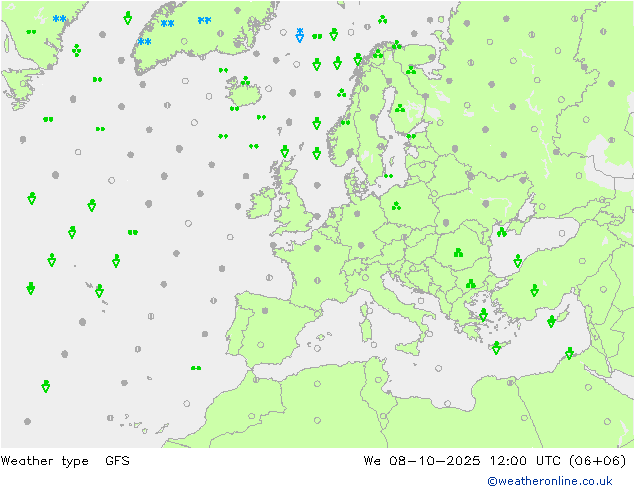Image resolution: width=634 pixels, height=490 pixels.
Task: Select the heavy rain symbol over Bulgaria
Action: [x=471, y=284]
